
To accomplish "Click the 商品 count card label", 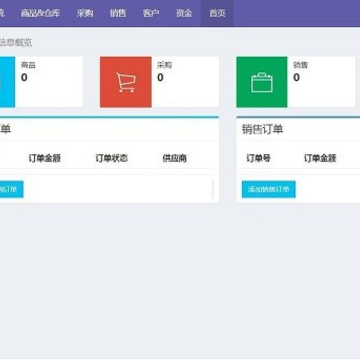I will [x=28, y=65].
